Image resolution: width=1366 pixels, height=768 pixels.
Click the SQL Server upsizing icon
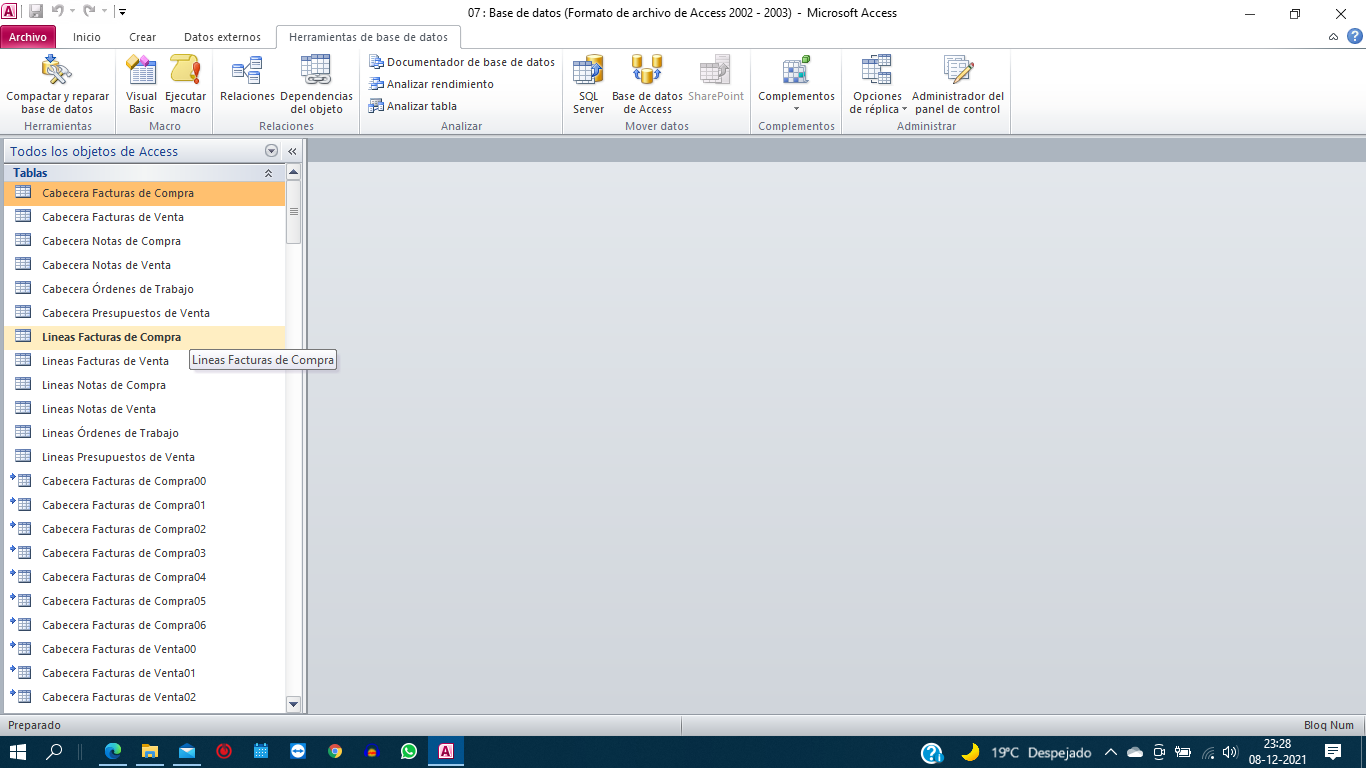click(x=588, y=70)
